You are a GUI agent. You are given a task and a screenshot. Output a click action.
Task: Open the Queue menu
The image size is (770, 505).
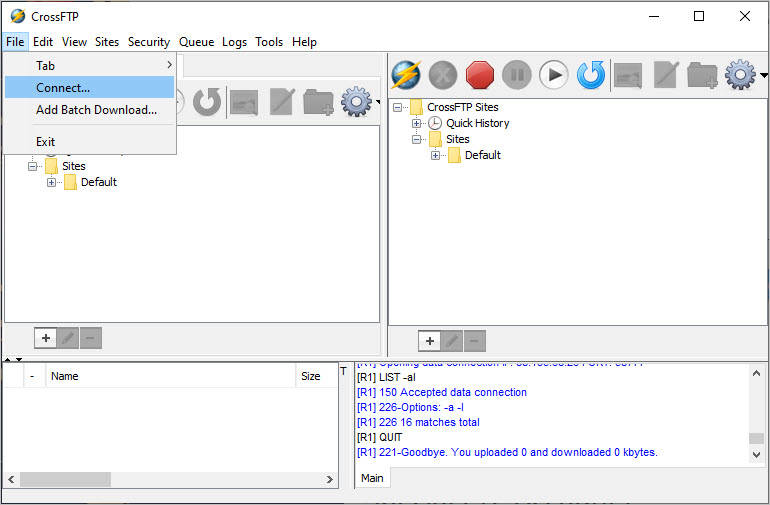click(196, 42)
